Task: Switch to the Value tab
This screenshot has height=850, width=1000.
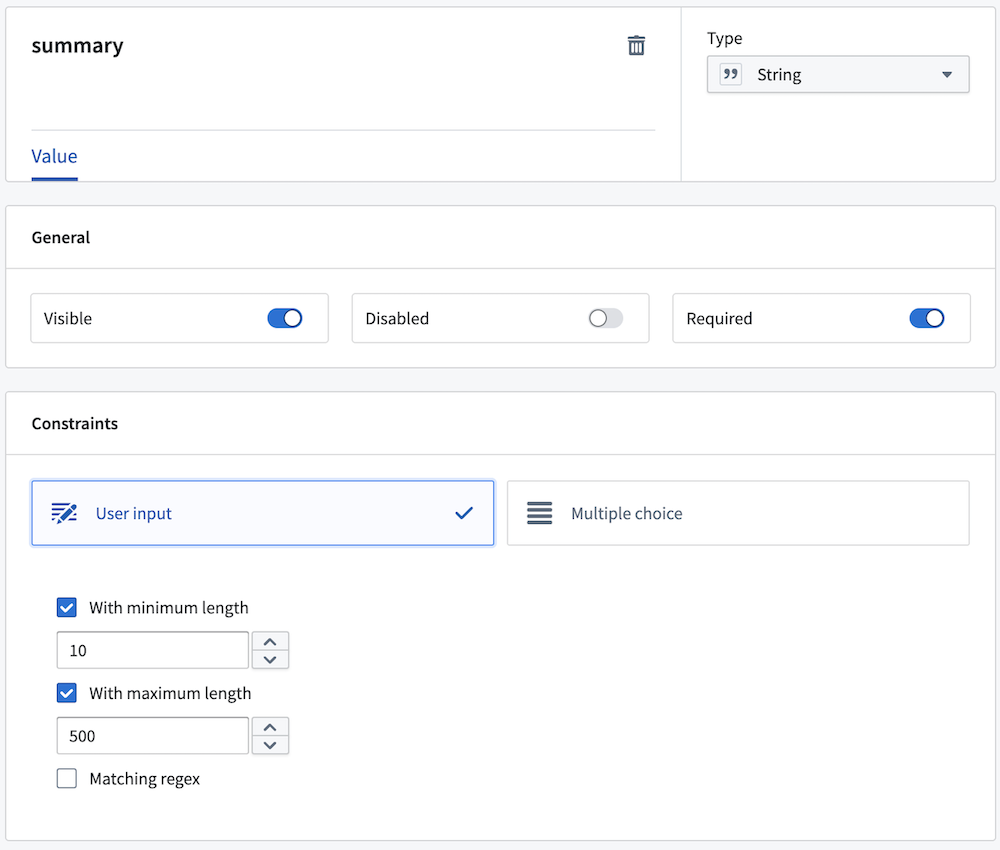Action: [54, 157]
